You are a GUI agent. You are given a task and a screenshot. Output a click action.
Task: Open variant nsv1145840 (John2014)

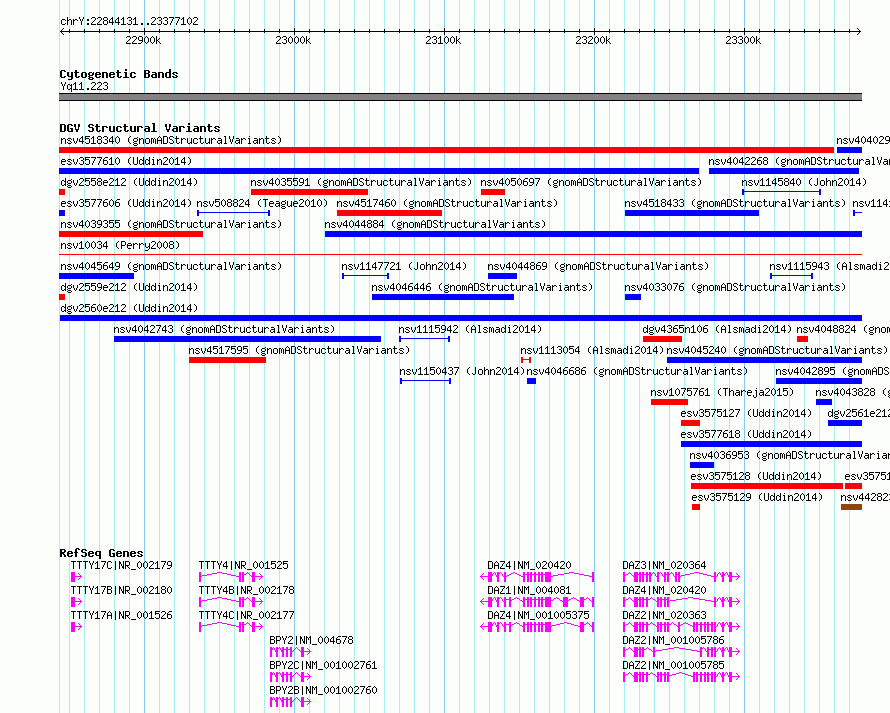(804, 182)
